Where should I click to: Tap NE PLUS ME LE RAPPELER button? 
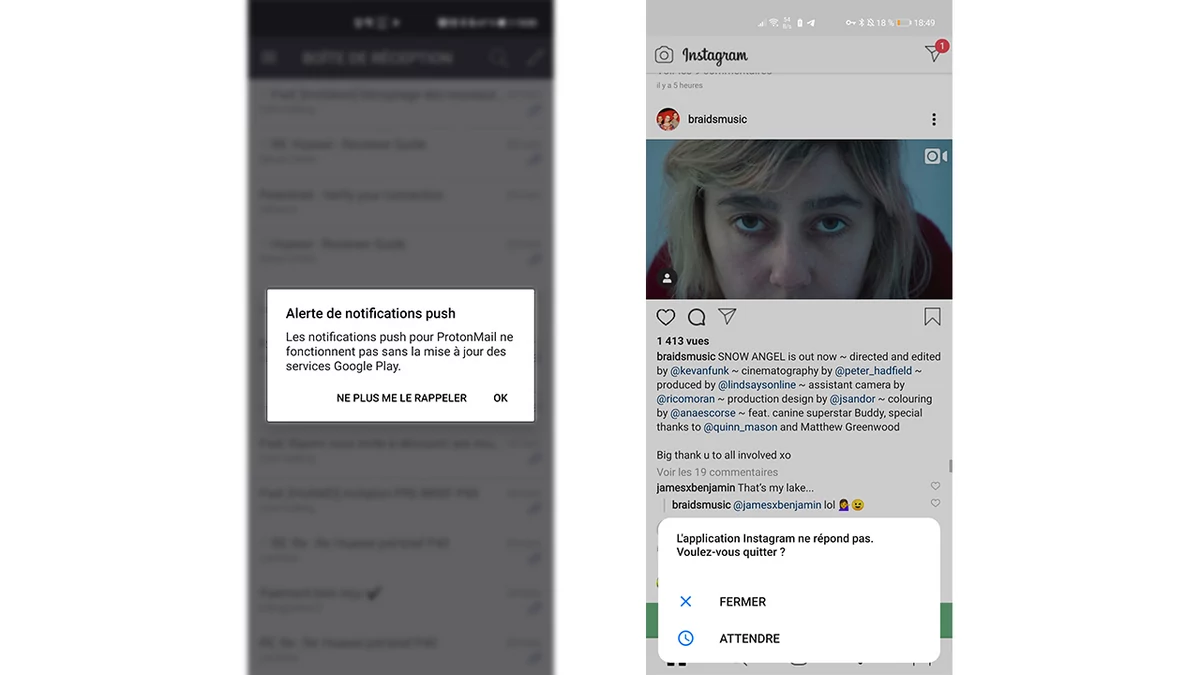click(401, 398)
